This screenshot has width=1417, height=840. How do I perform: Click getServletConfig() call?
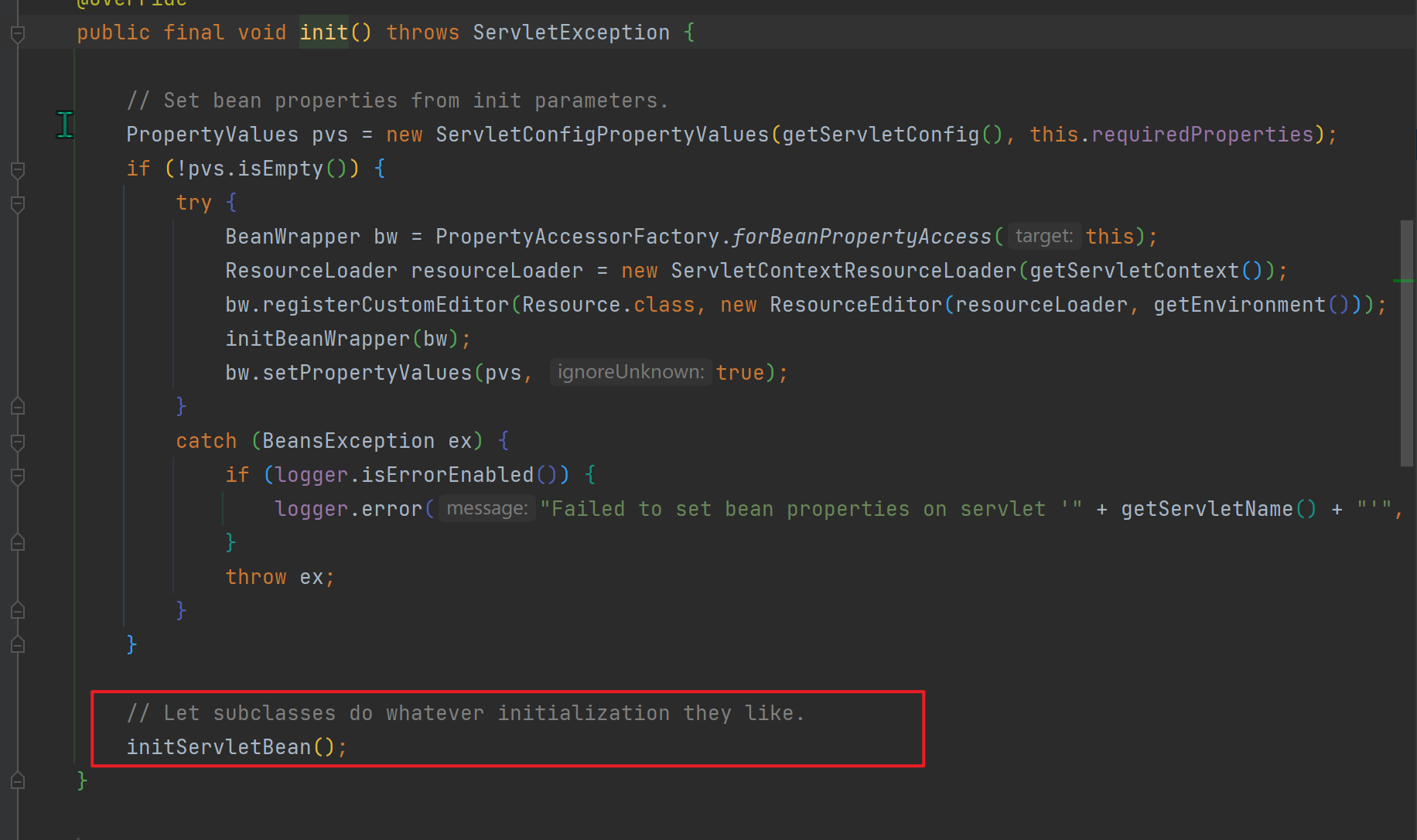[893, 135]
